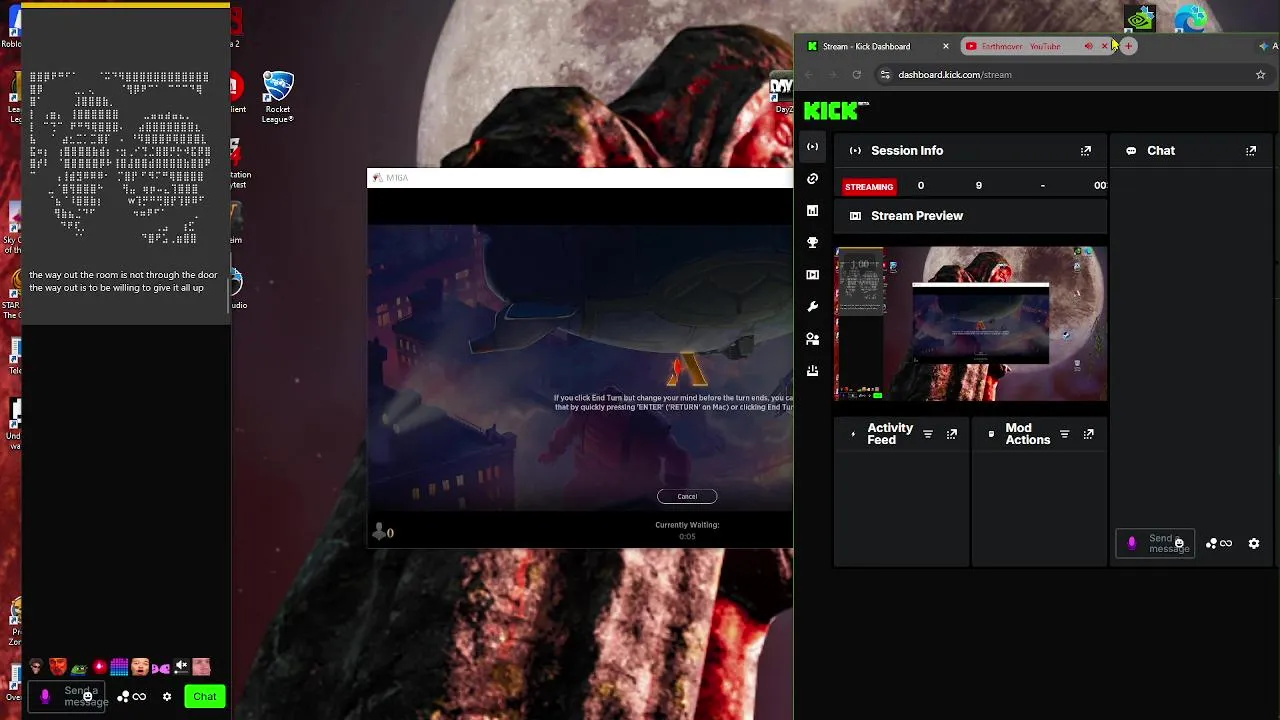Click the Session Info panel header
Screen dimensions: 1280x720
point(970,151)
